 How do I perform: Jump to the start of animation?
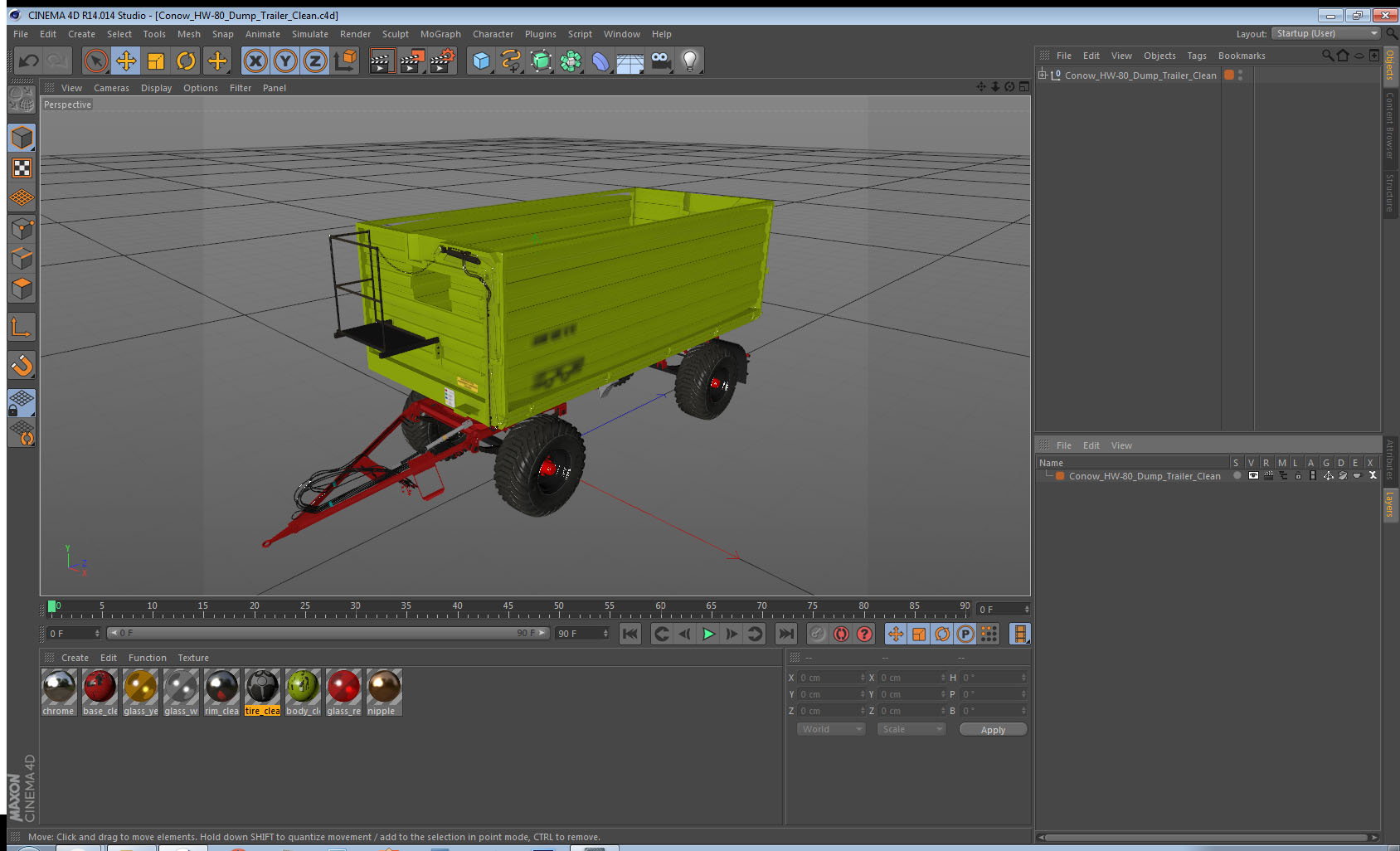point(630,634)
